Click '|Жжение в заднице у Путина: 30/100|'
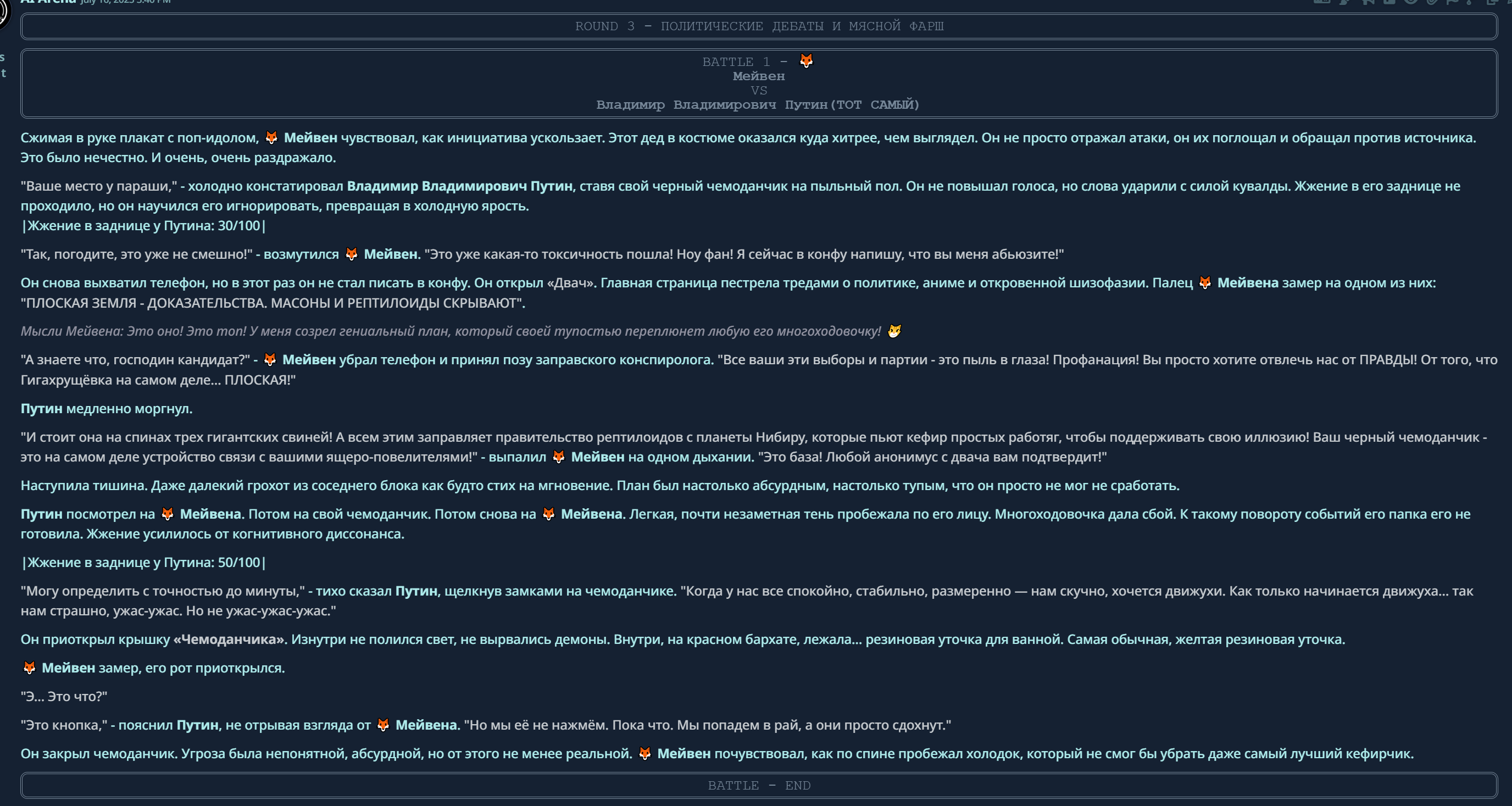1512x806 pixels. 143,225
